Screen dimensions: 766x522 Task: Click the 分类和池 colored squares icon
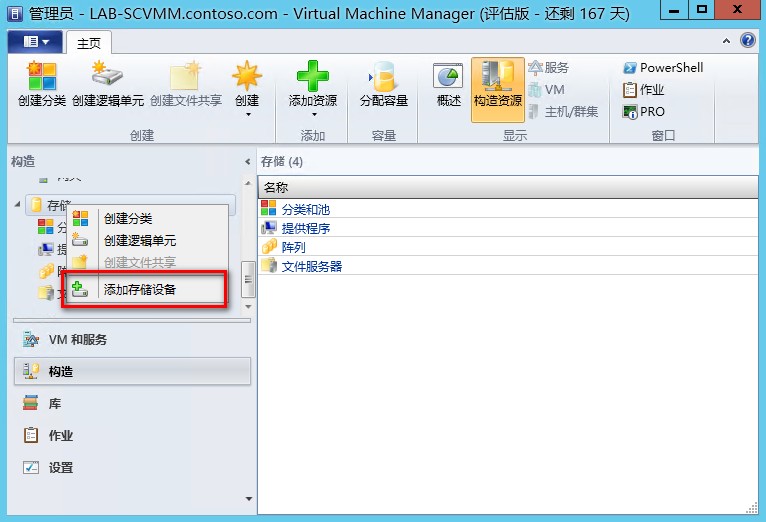point(269,208)
